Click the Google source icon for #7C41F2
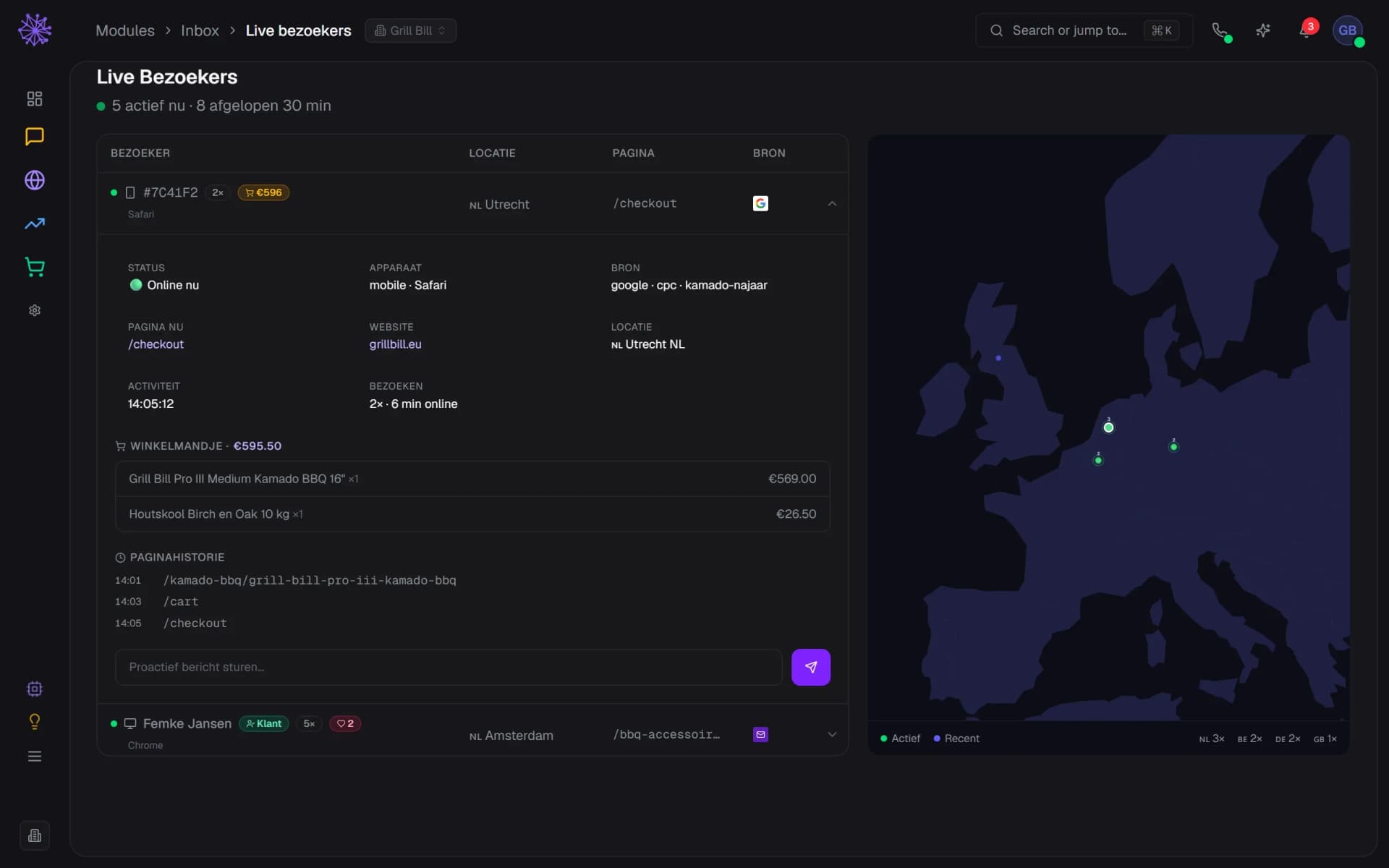Image resolution: width=1389 pixels, height=868 pixels. pos(760,203)
